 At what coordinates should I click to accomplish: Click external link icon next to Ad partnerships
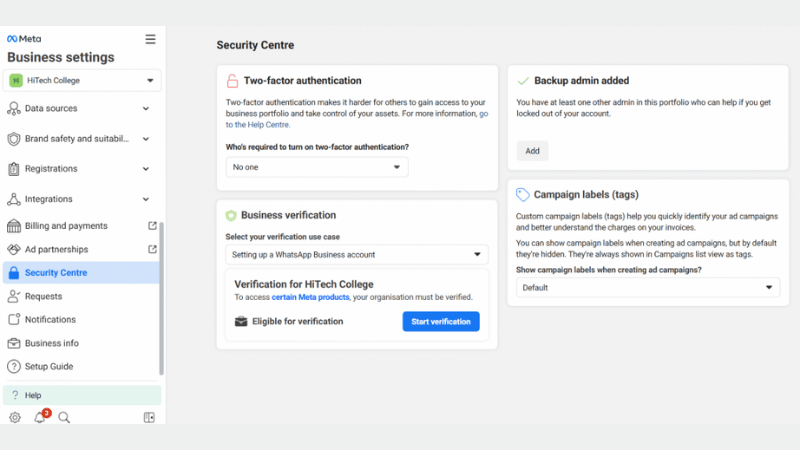[x=152, y=249]
